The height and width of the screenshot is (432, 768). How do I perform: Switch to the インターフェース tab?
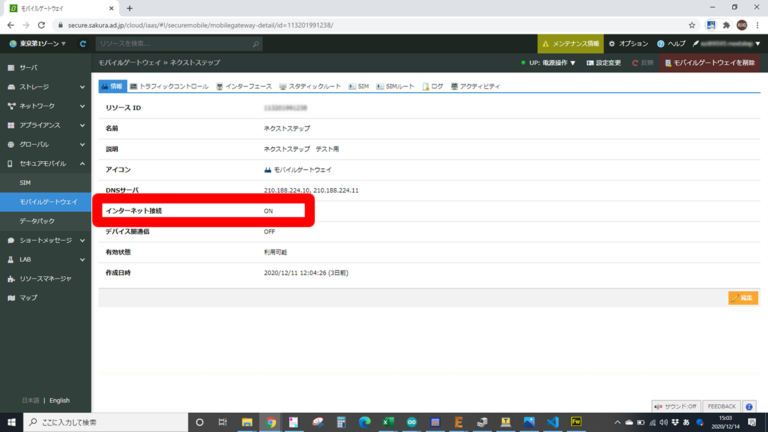[x=244, y=86]
